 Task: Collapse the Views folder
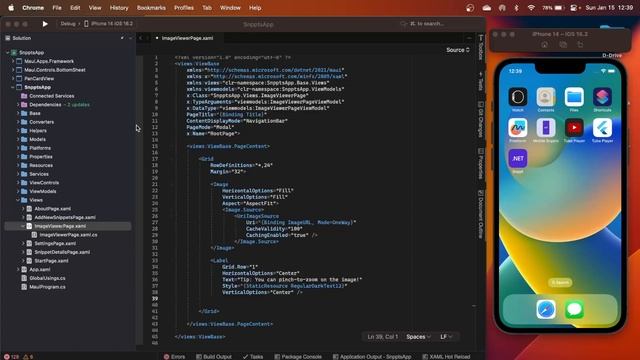18,200
